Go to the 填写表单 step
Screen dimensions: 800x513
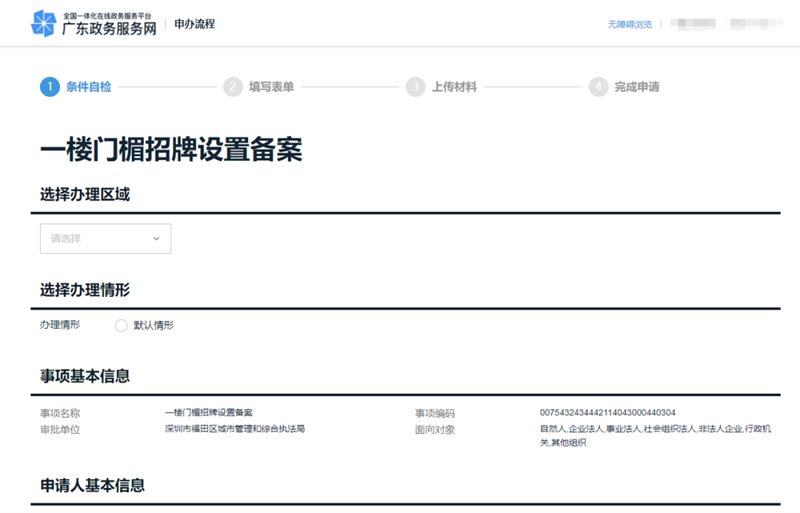pyautogui.click(x=271, y=87)
